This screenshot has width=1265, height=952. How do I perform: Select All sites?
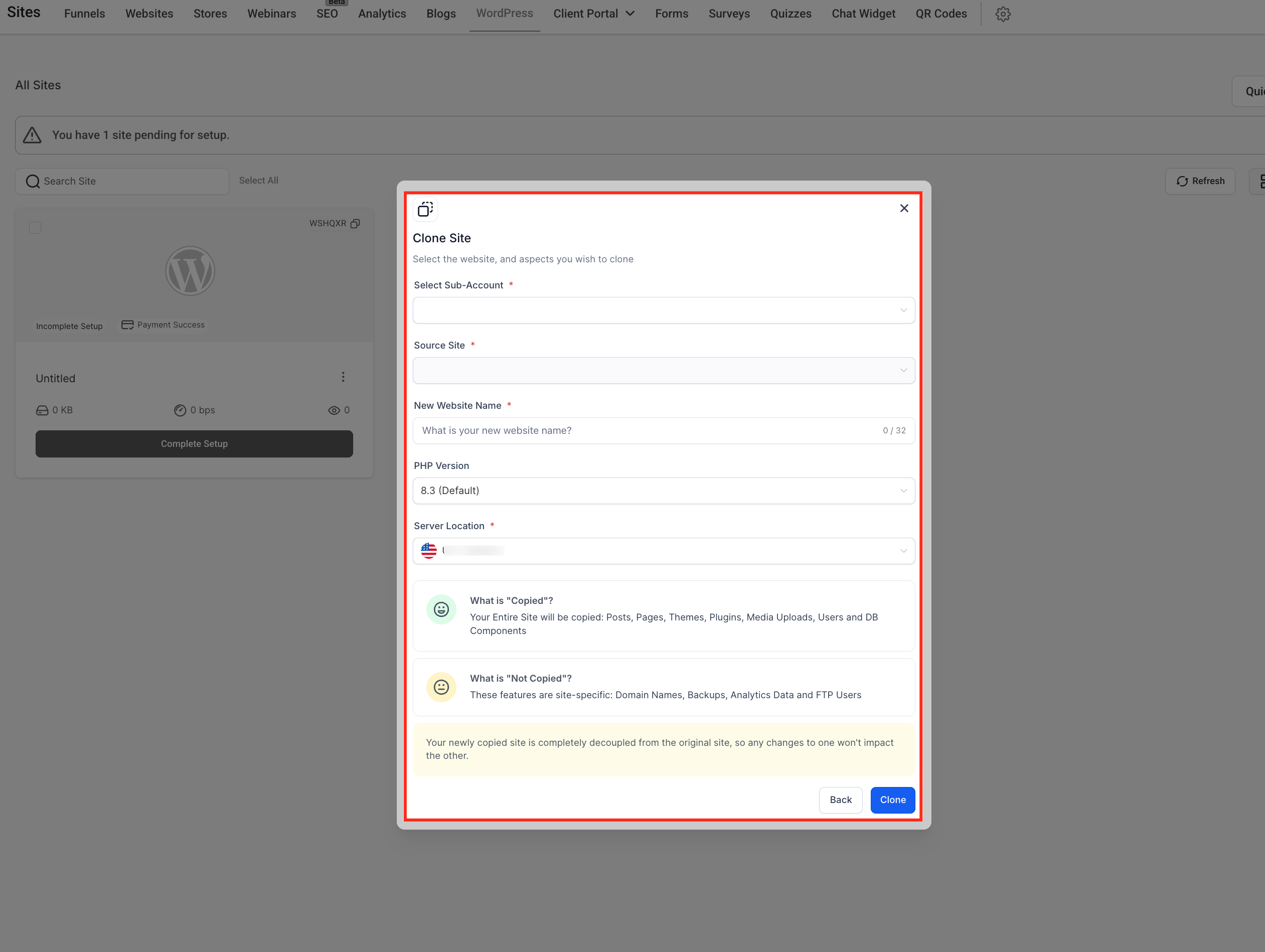coord(258,181)
